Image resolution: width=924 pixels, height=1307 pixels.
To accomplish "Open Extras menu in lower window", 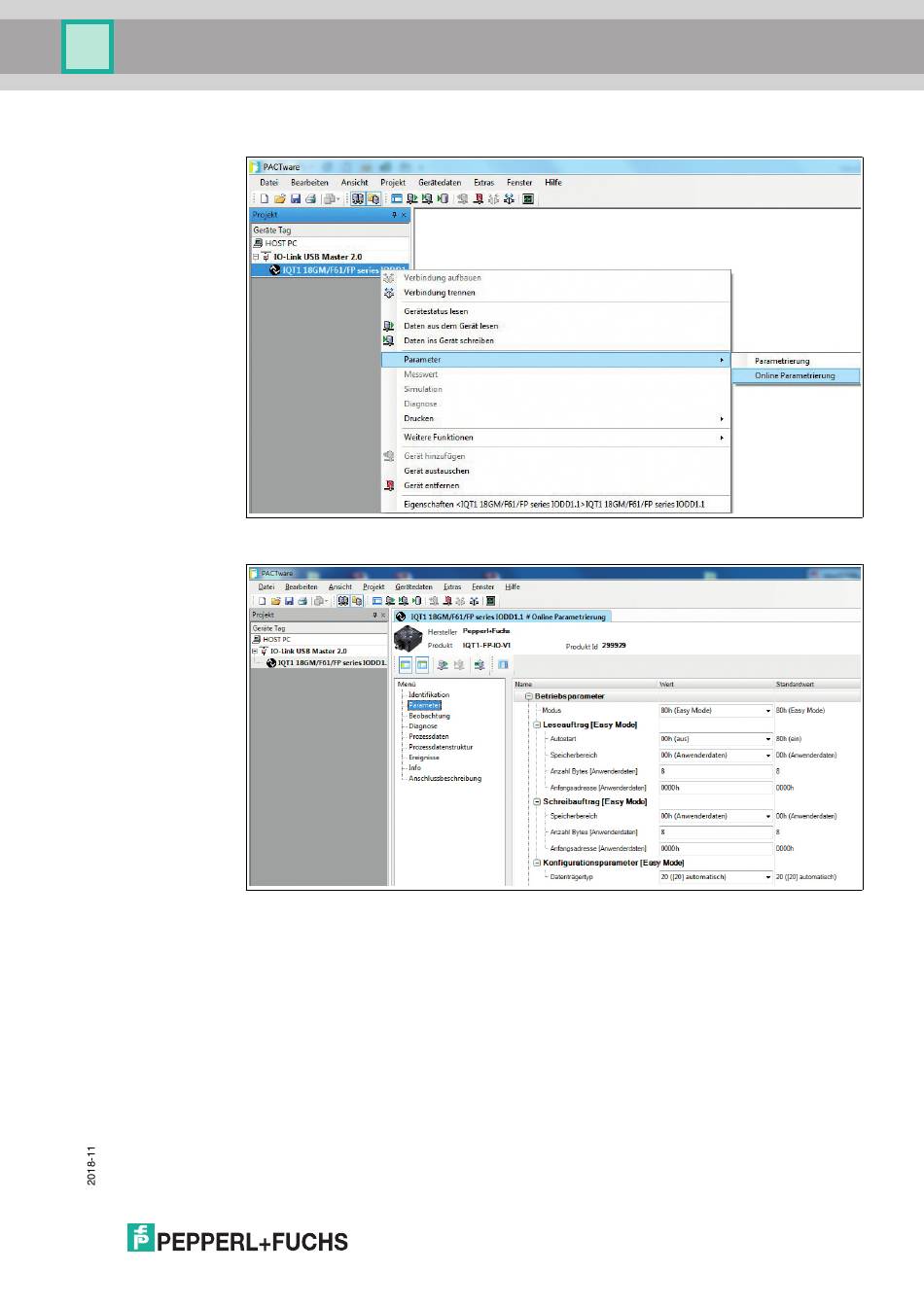I will pos(452,586).
